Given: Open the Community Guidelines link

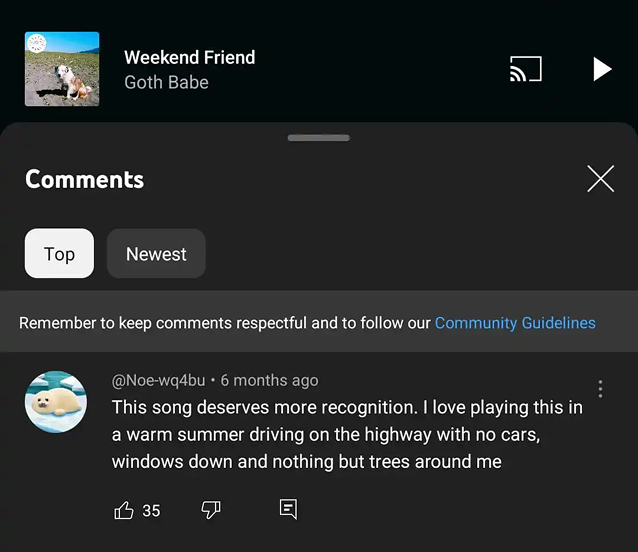Looking at the screenshot, I should pyautogui.click(x=514, y=323).
